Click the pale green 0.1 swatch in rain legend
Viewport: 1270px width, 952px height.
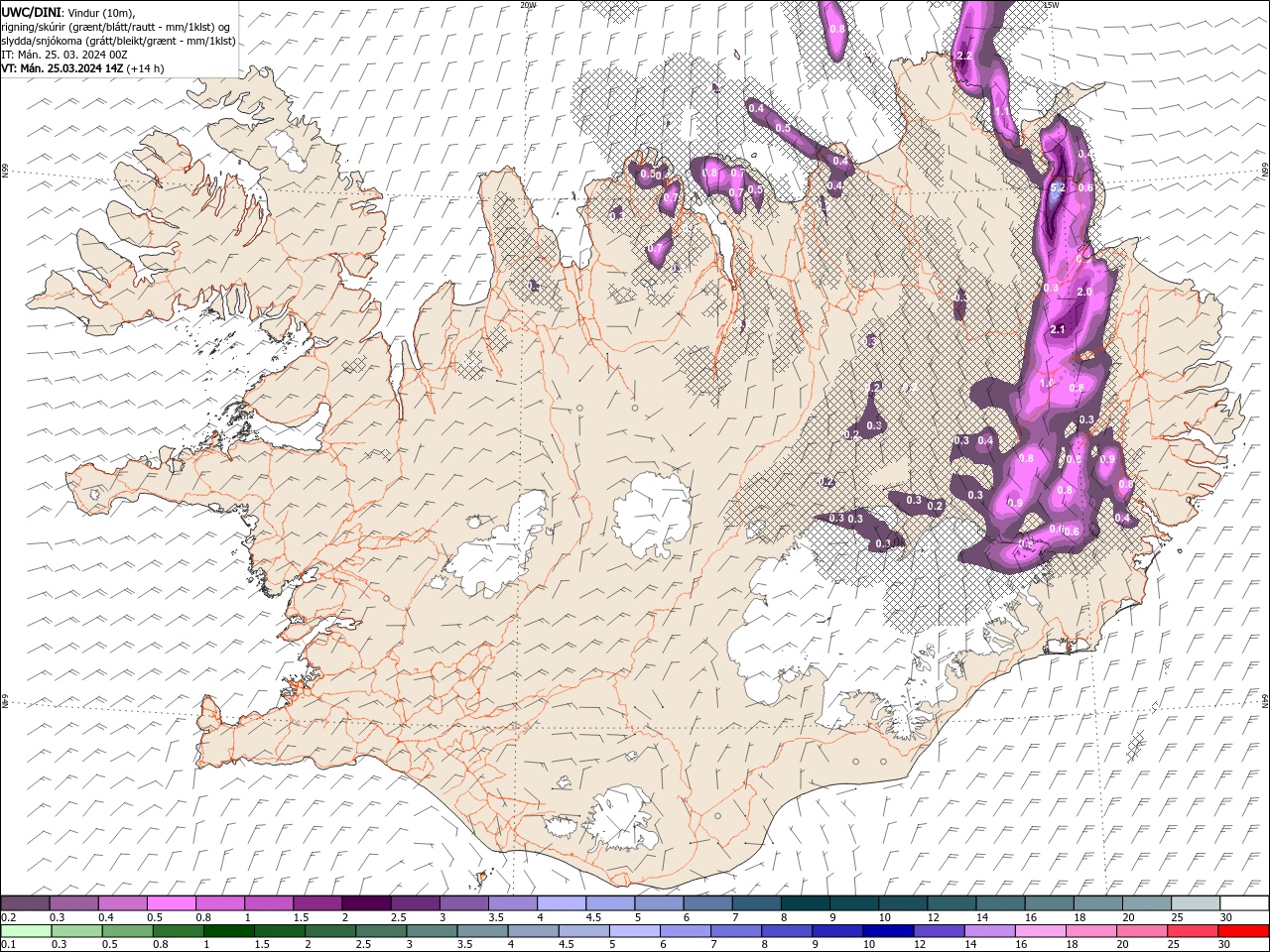click(x=25, y=931)
